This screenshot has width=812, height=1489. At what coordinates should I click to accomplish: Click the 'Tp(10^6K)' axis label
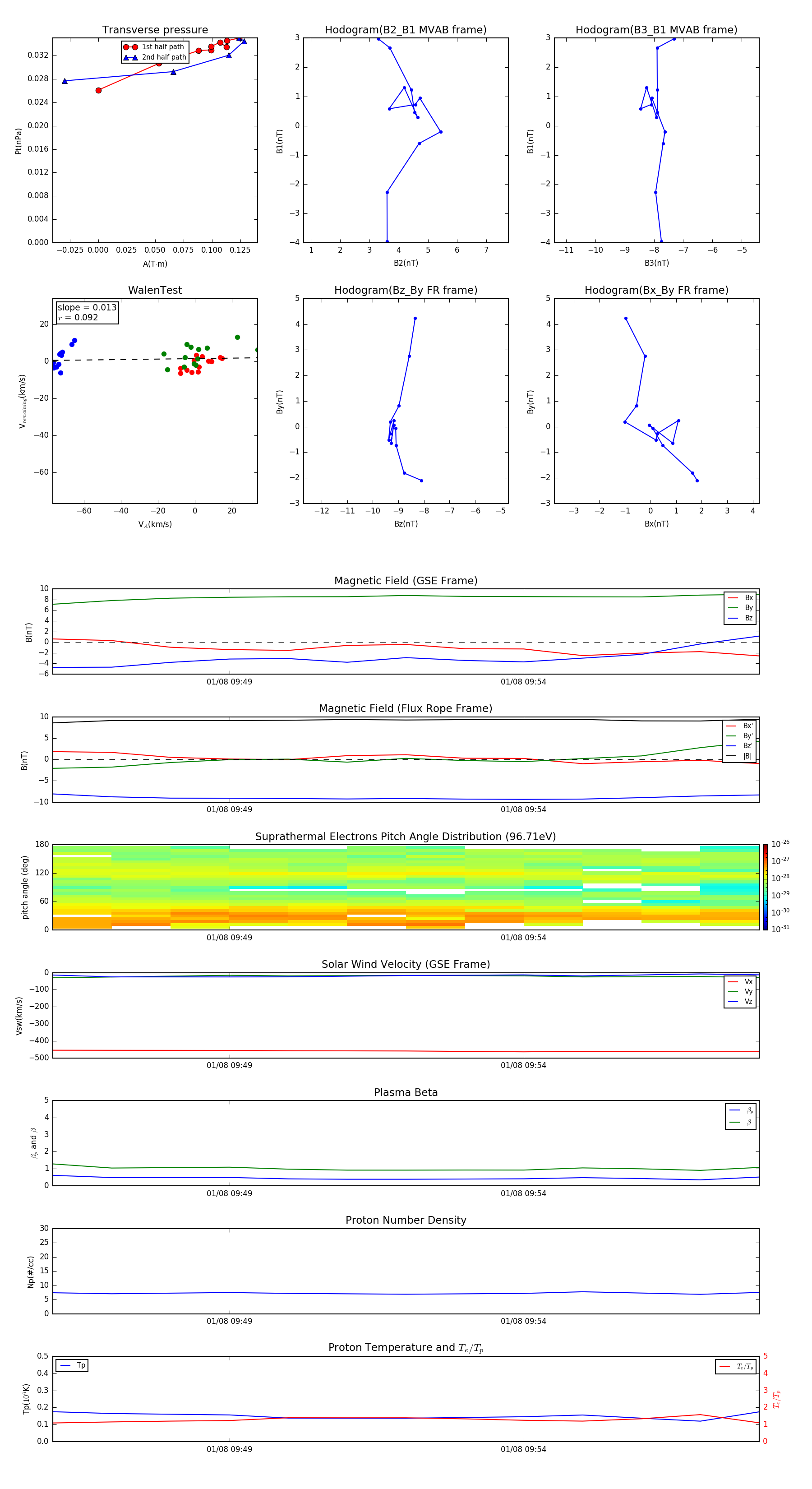point(26,1399)
